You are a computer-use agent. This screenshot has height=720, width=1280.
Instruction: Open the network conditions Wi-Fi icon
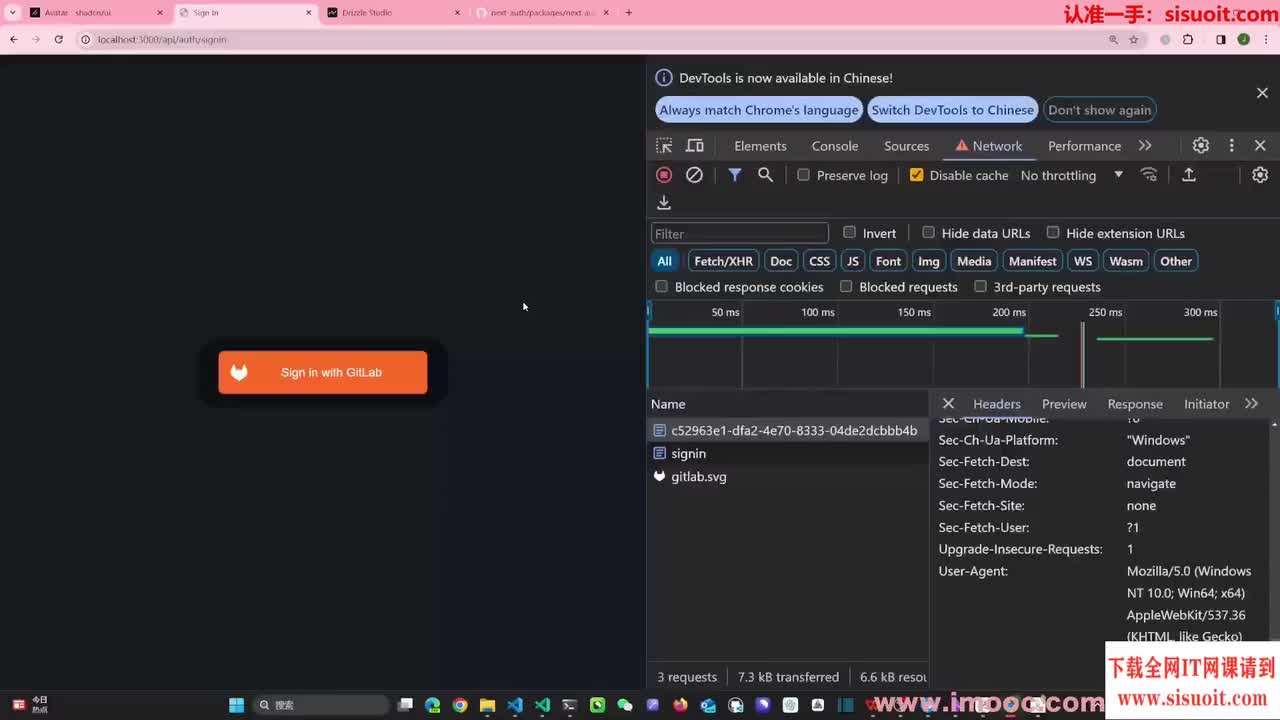pos(1149,175)
